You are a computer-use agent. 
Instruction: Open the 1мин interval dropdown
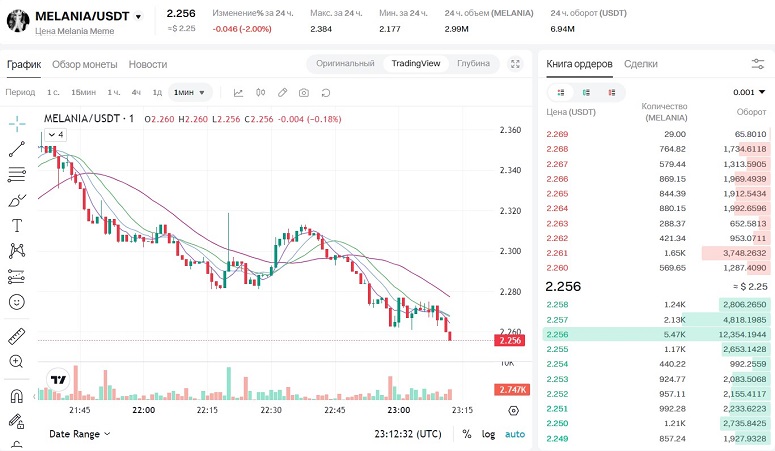click(x=190, y=92)
